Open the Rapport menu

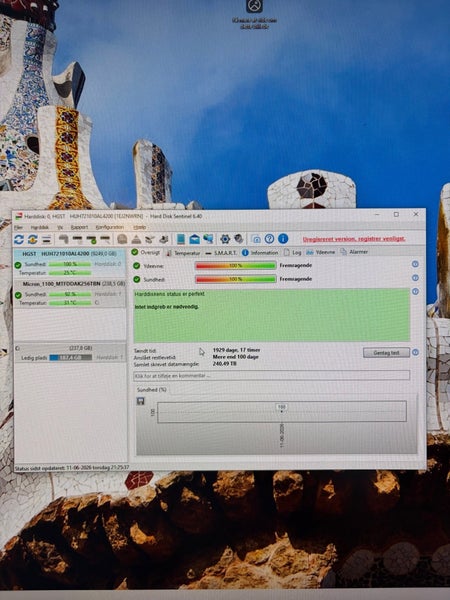(79, 227)
